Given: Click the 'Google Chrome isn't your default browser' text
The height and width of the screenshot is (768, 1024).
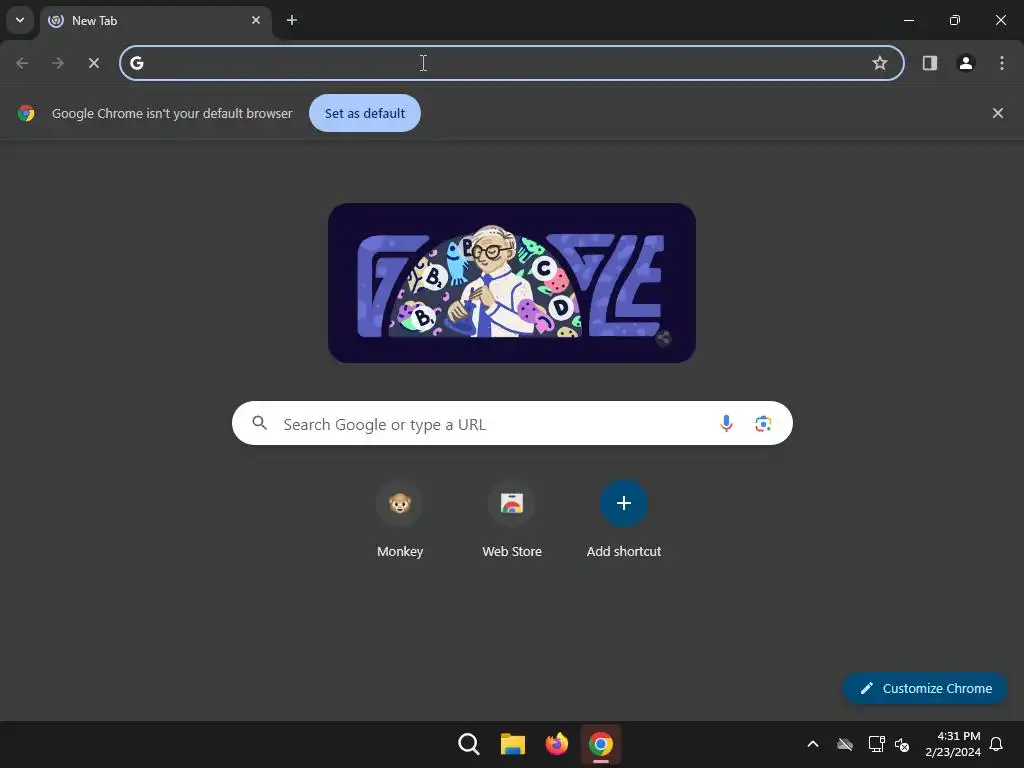Looking at the screenshot, I should [x=172, y=113].
